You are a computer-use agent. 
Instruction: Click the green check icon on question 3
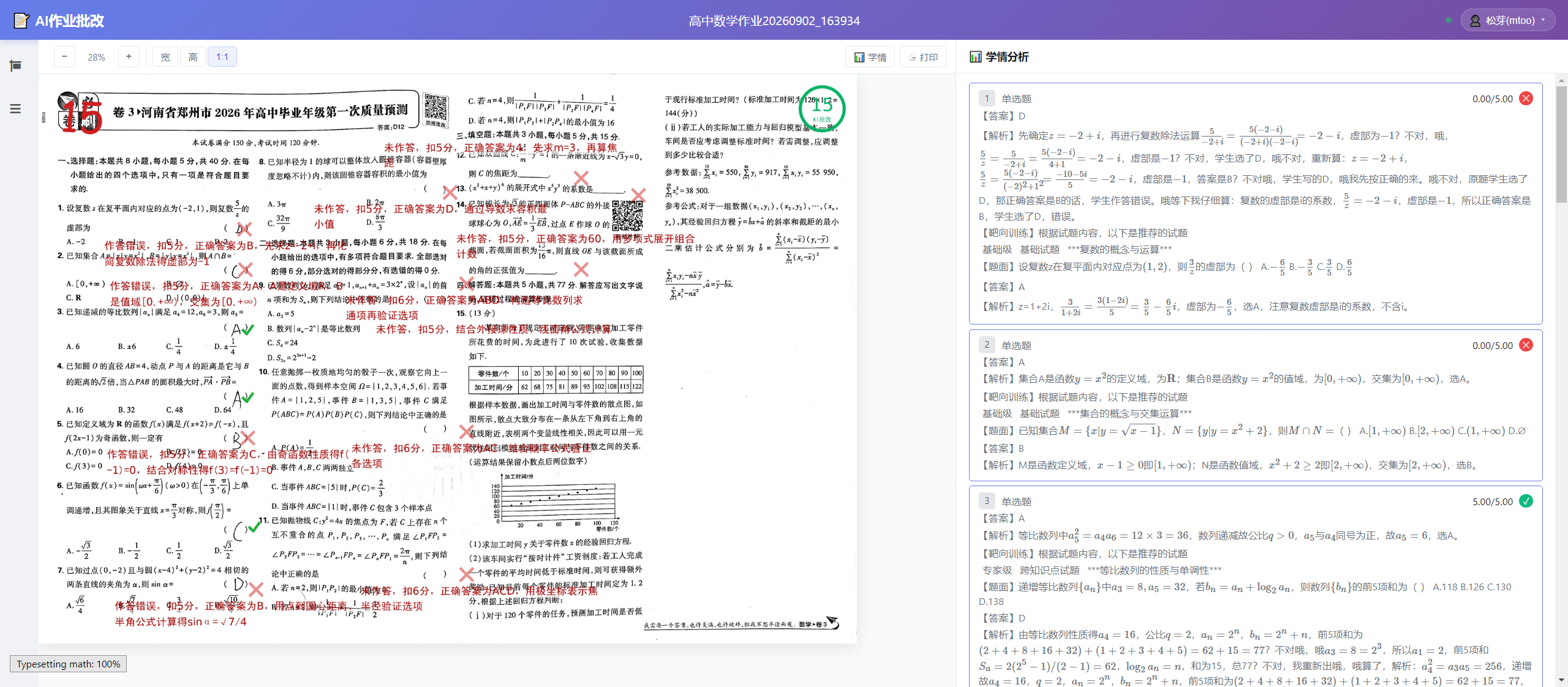pos(1526,501)
